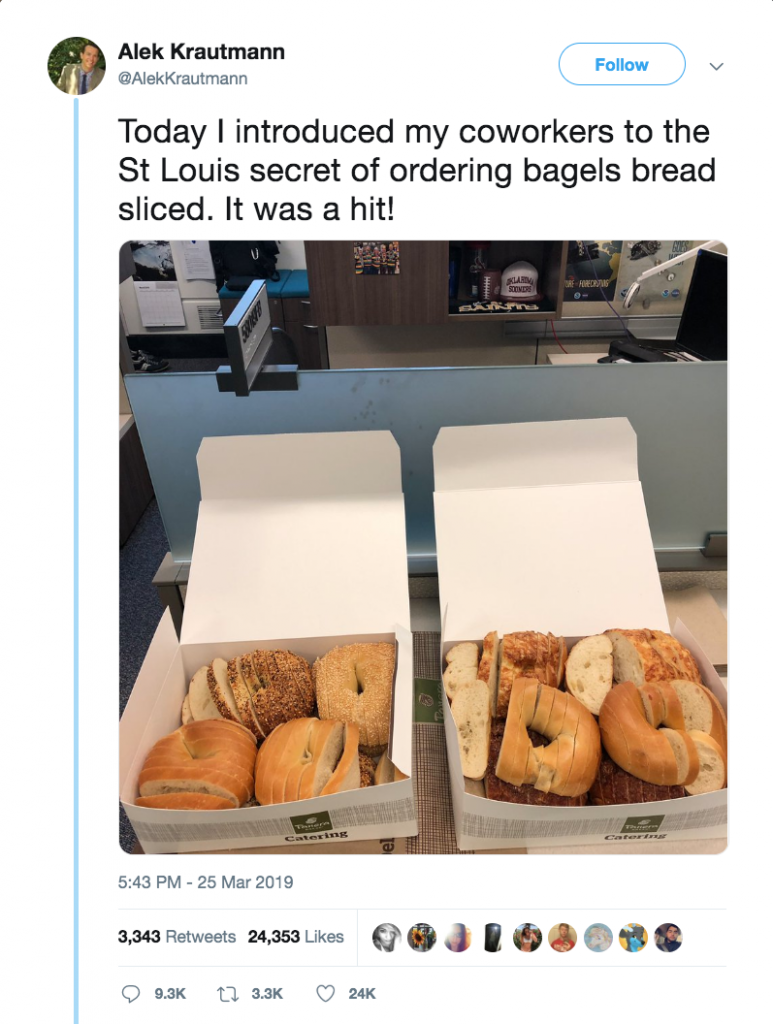The height and width of the screenshot is (1024, 773).
Task: Click the @AlekKrautmann handle
Action: pos(183,78)
